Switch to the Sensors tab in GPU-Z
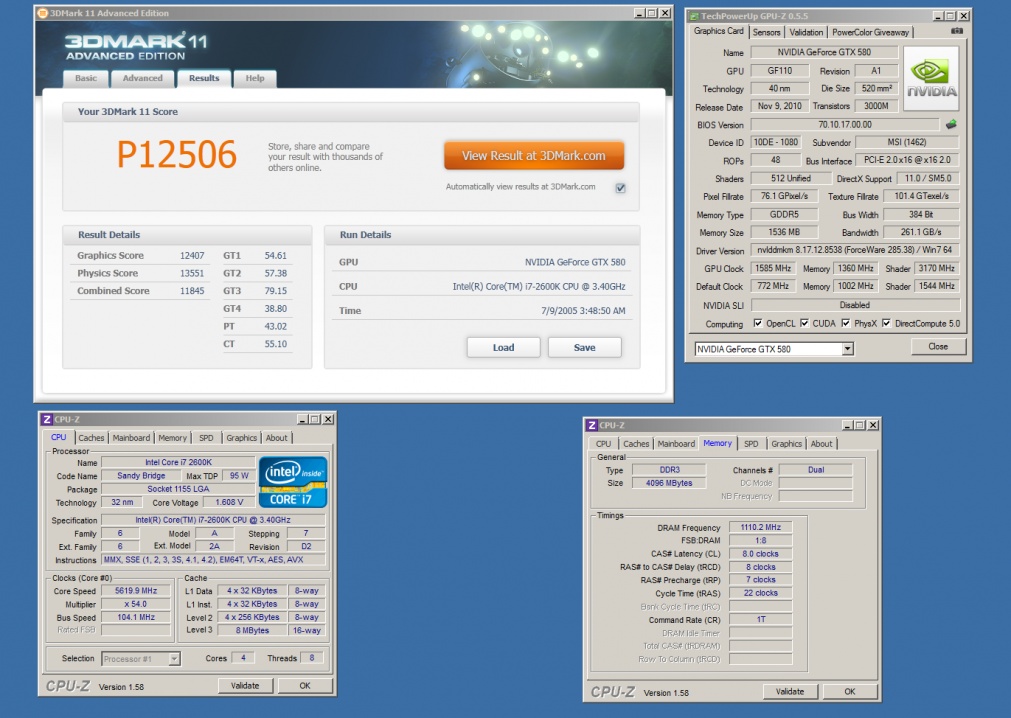 coord(767,32)
